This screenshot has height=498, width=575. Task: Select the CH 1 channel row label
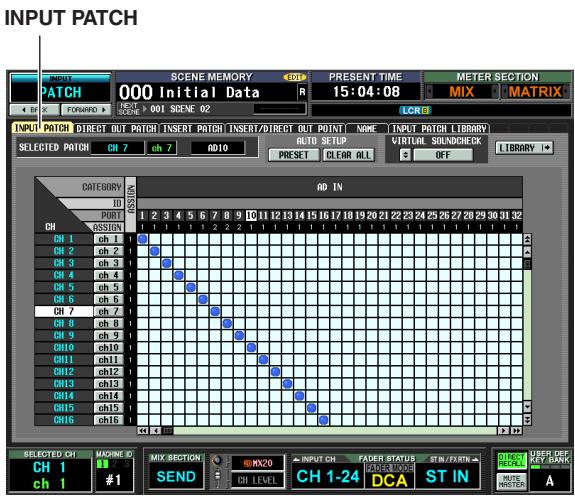click(x=63, y=239)
